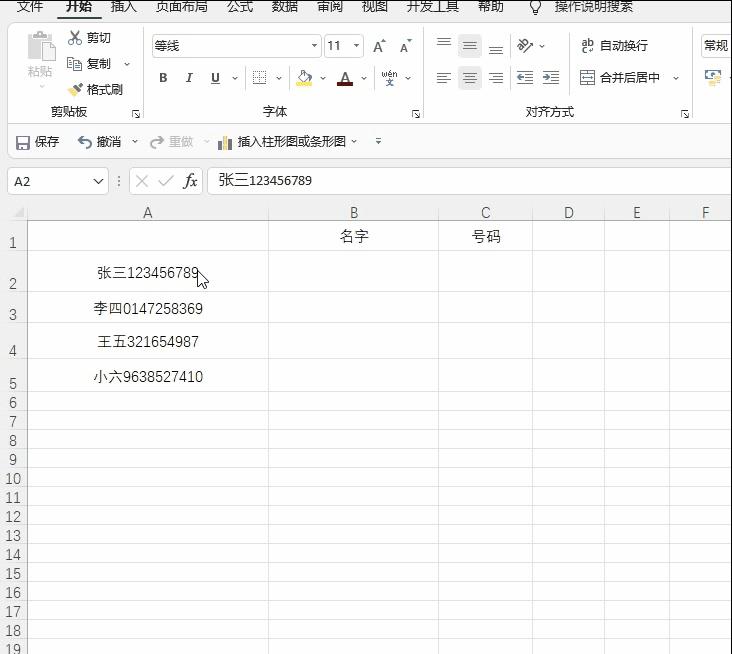Open clipboard group dialog launcher
732x654 pixels.
[x=136, y=114]
